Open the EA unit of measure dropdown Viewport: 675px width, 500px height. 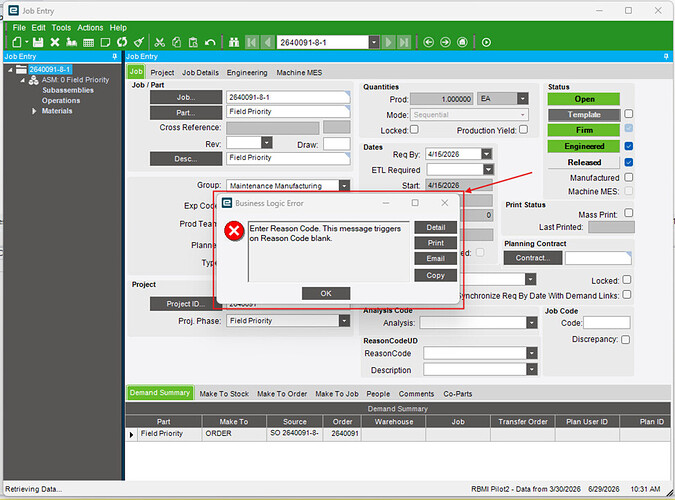click(523, 99)
